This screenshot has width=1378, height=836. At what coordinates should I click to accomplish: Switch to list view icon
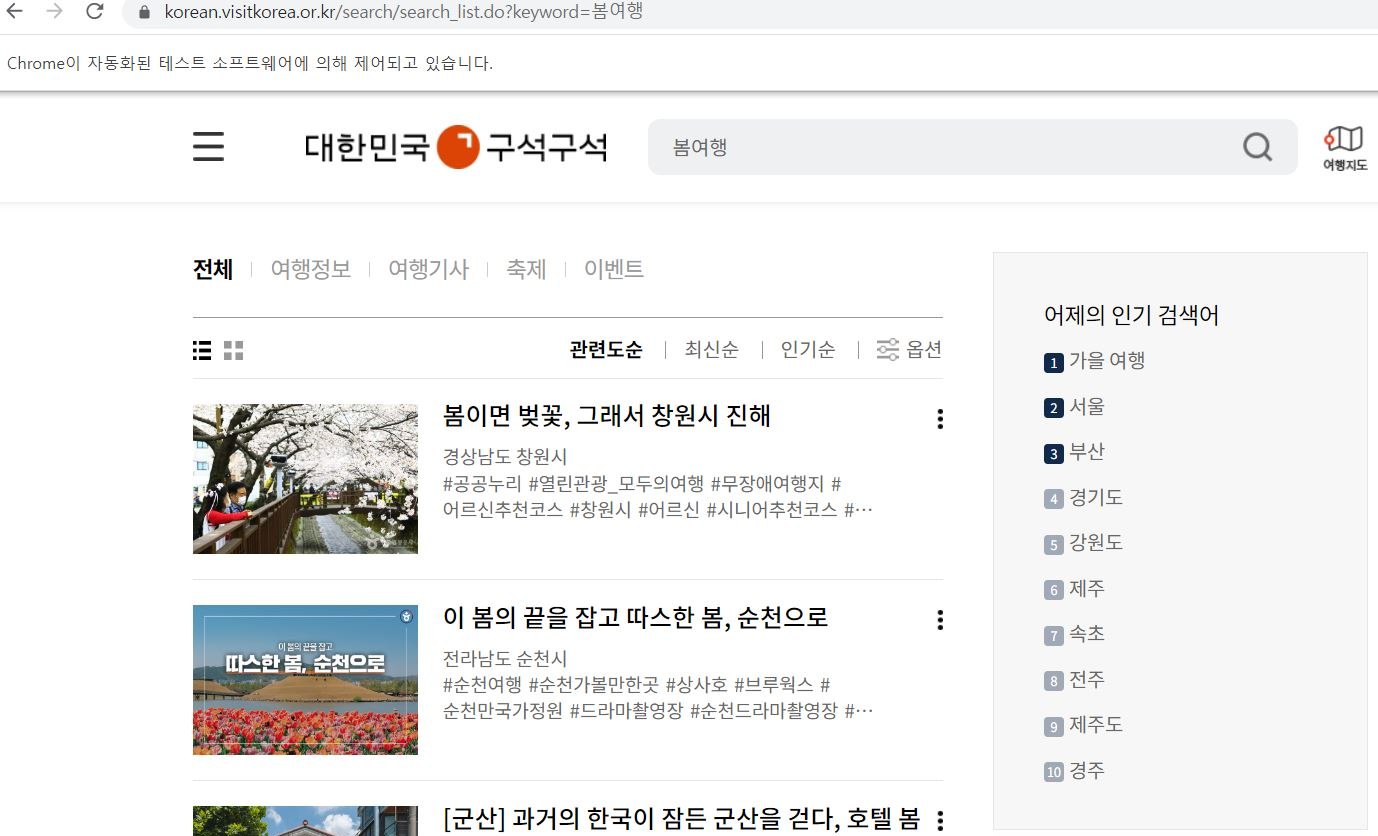point(202,350)
